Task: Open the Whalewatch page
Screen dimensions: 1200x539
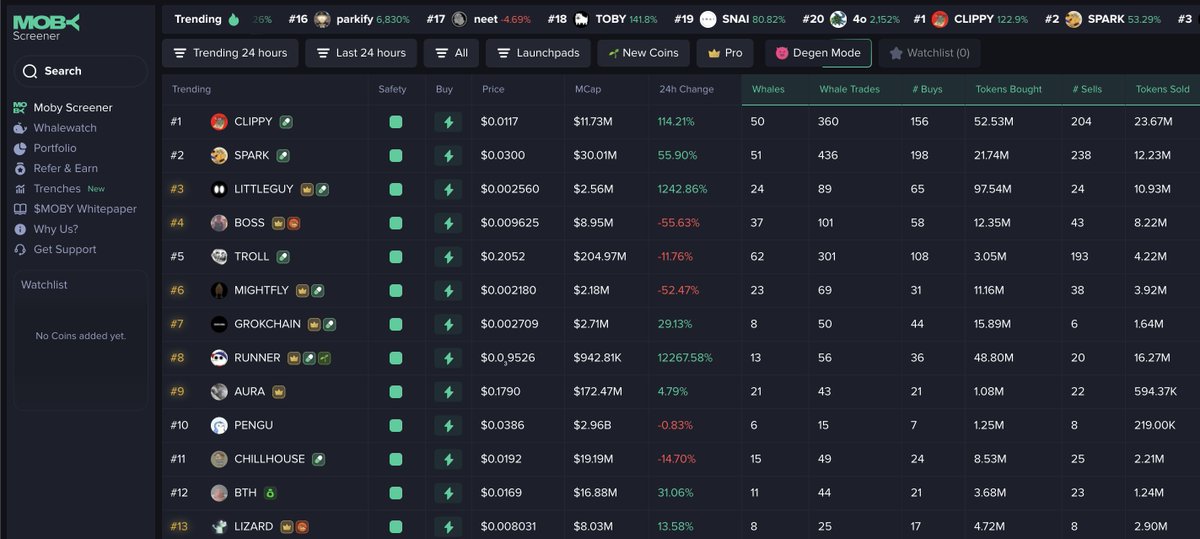Action: tap(65, 128)
